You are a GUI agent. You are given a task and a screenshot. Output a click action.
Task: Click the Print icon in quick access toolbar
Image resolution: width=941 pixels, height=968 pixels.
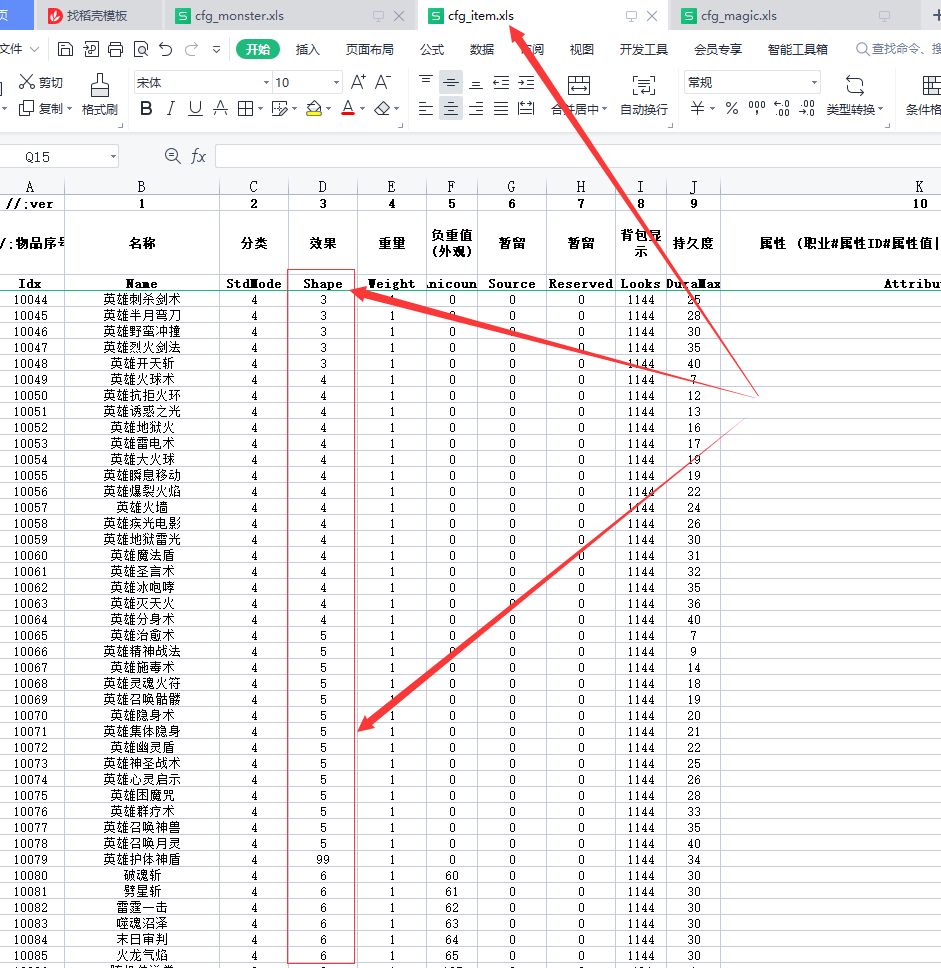click(x=115, y=49)
